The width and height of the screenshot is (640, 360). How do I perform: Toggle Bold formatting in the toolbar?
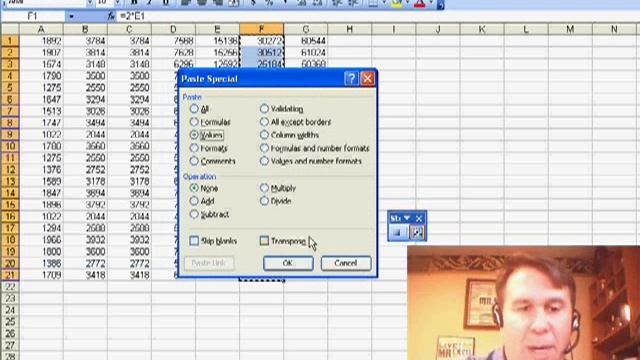[x=134, y=2]
